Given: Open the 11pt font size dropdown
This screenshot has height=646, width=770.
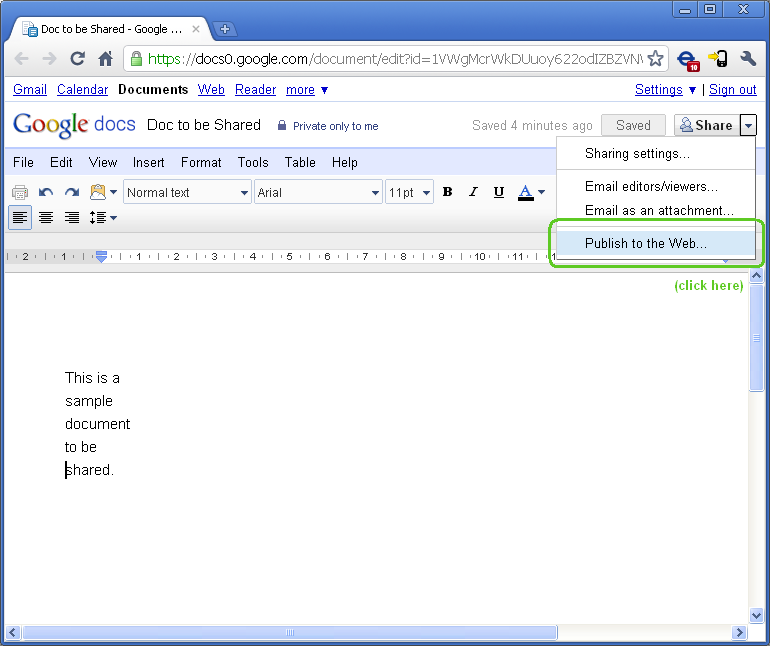Looking at the screenshot, I should 409,192.
